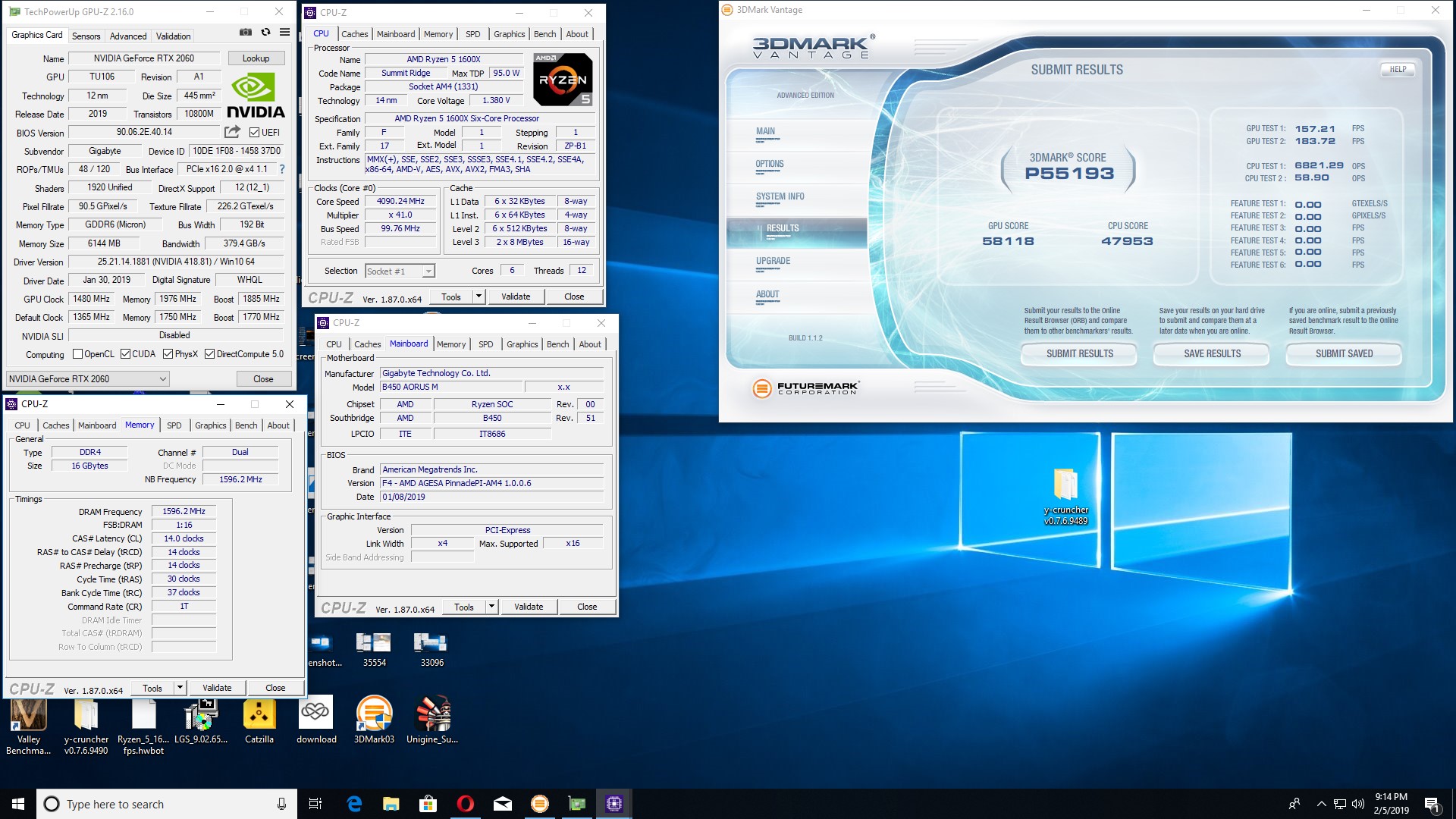This screenshot has height=819, width=1456.
Task: Click the Close button in GPU-Z
Action: tap(263, 378)
